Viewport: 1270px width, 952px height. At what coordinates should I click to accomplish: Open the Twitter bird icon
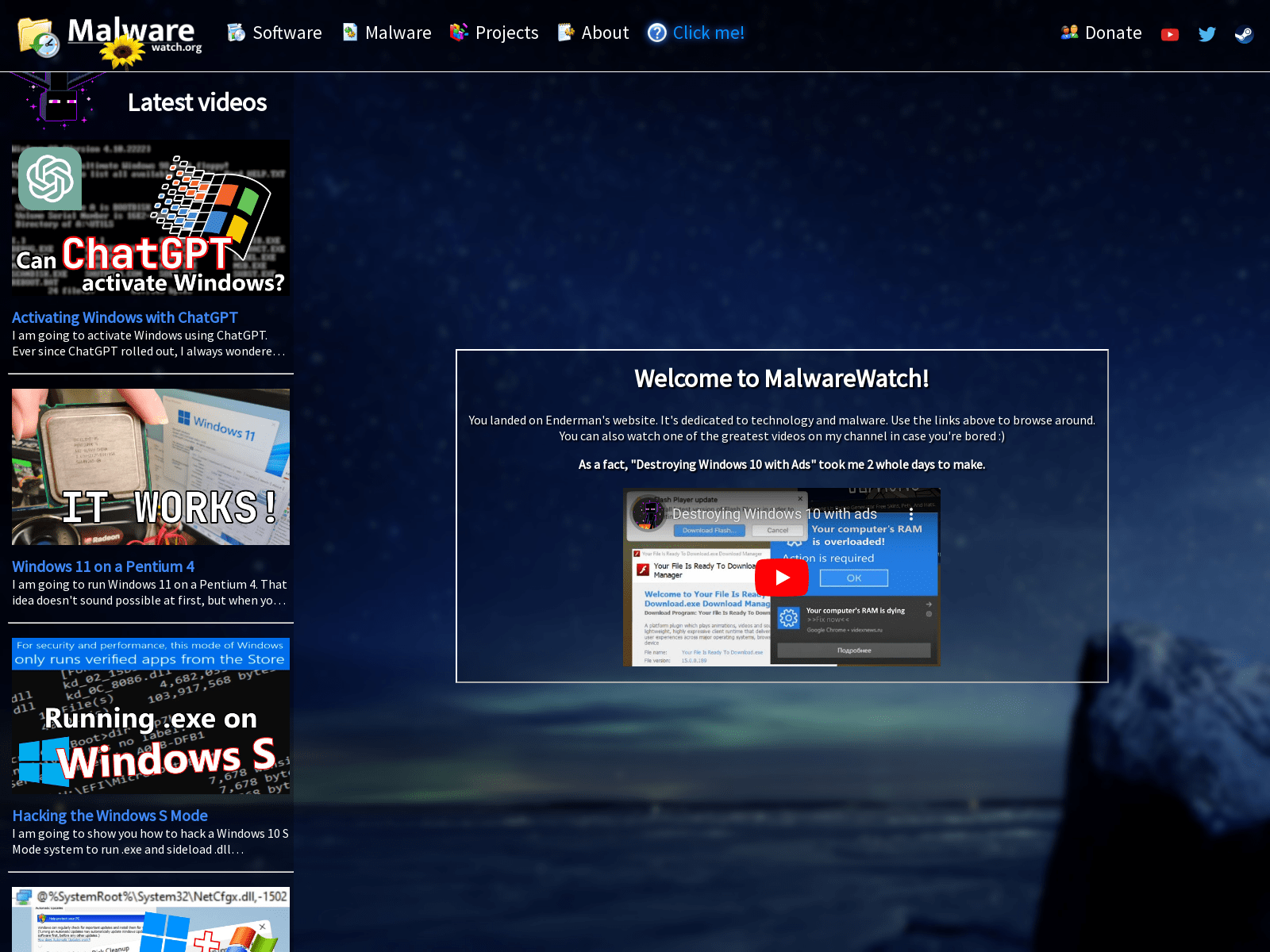[1207, 34]
